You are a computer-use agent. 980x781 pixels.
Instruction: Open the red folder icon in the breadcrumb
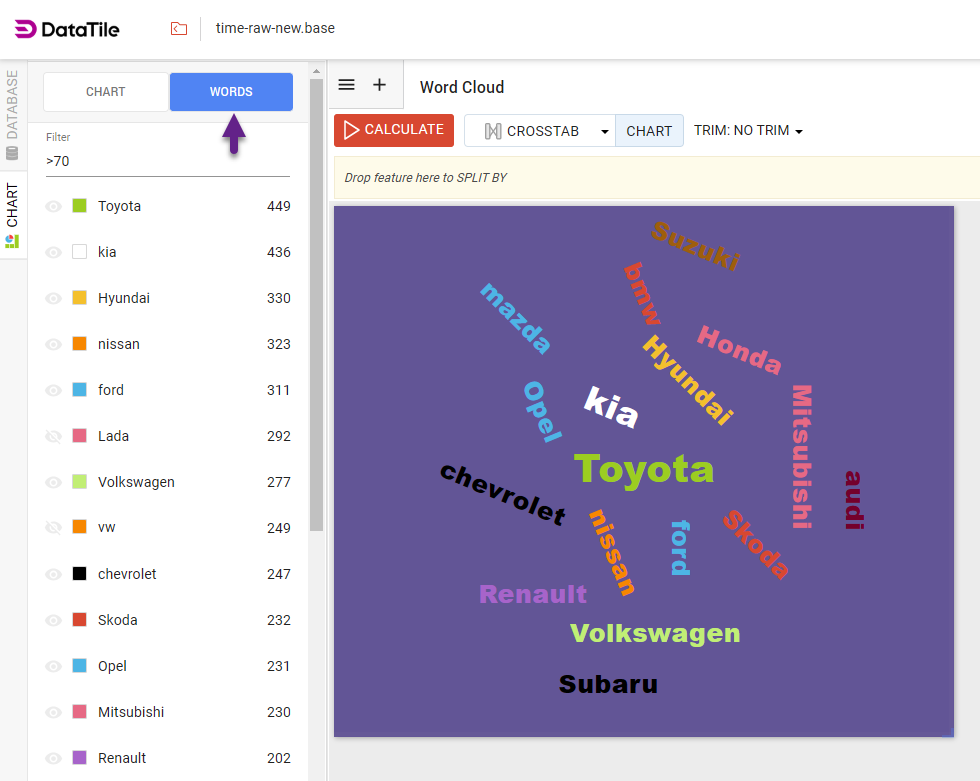pos(179,29)
